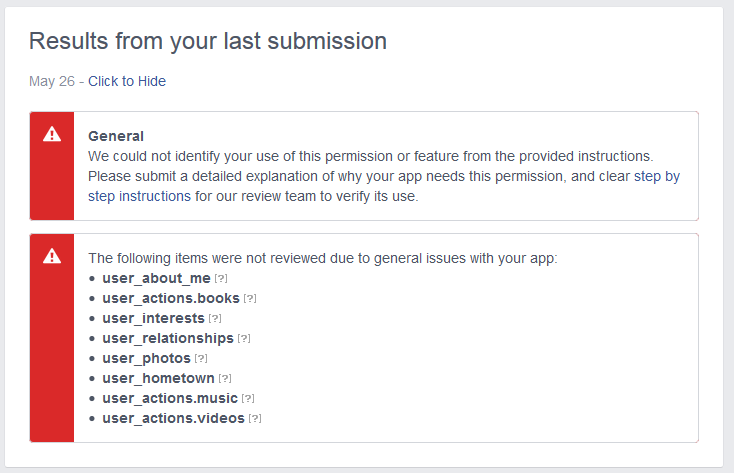Image resolution: width=734 pixels, height=473 pixels.
Task: Click the 'Results from your last submission' heading
Action: point(207,41)
